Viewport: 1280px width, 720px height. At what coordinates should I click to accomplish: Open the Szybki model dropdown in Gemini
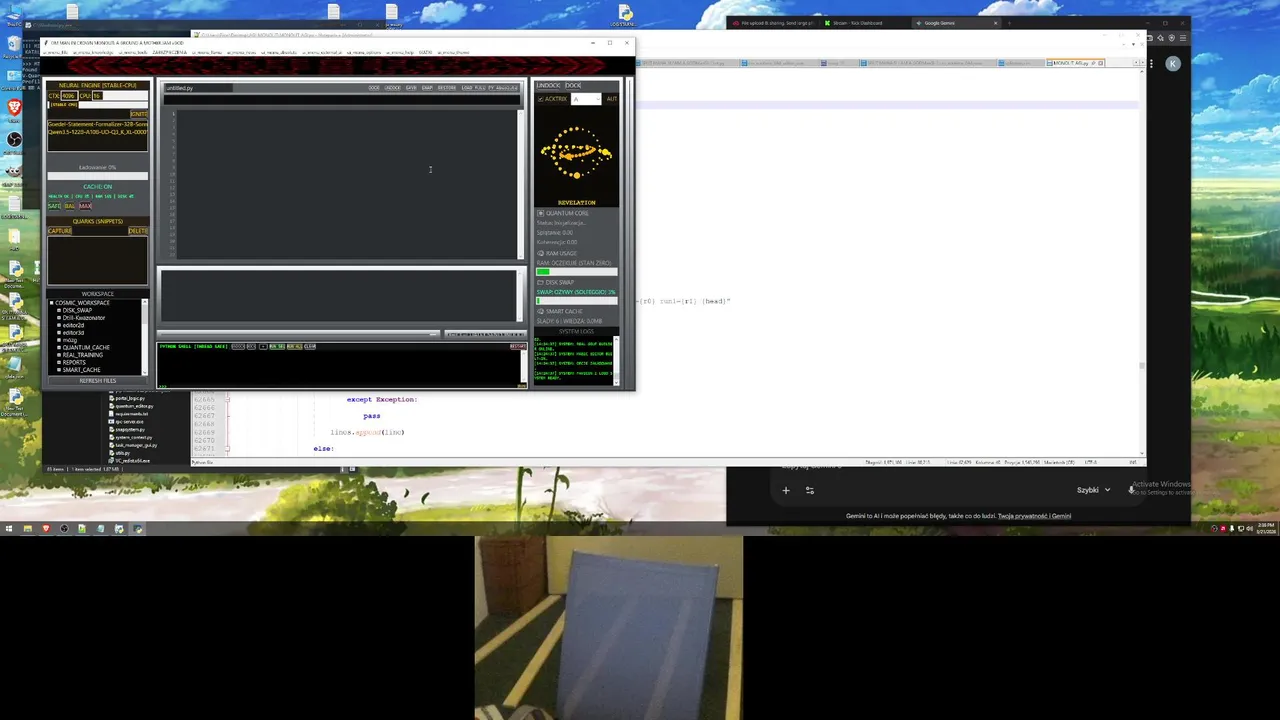(x=1093, y=490)
